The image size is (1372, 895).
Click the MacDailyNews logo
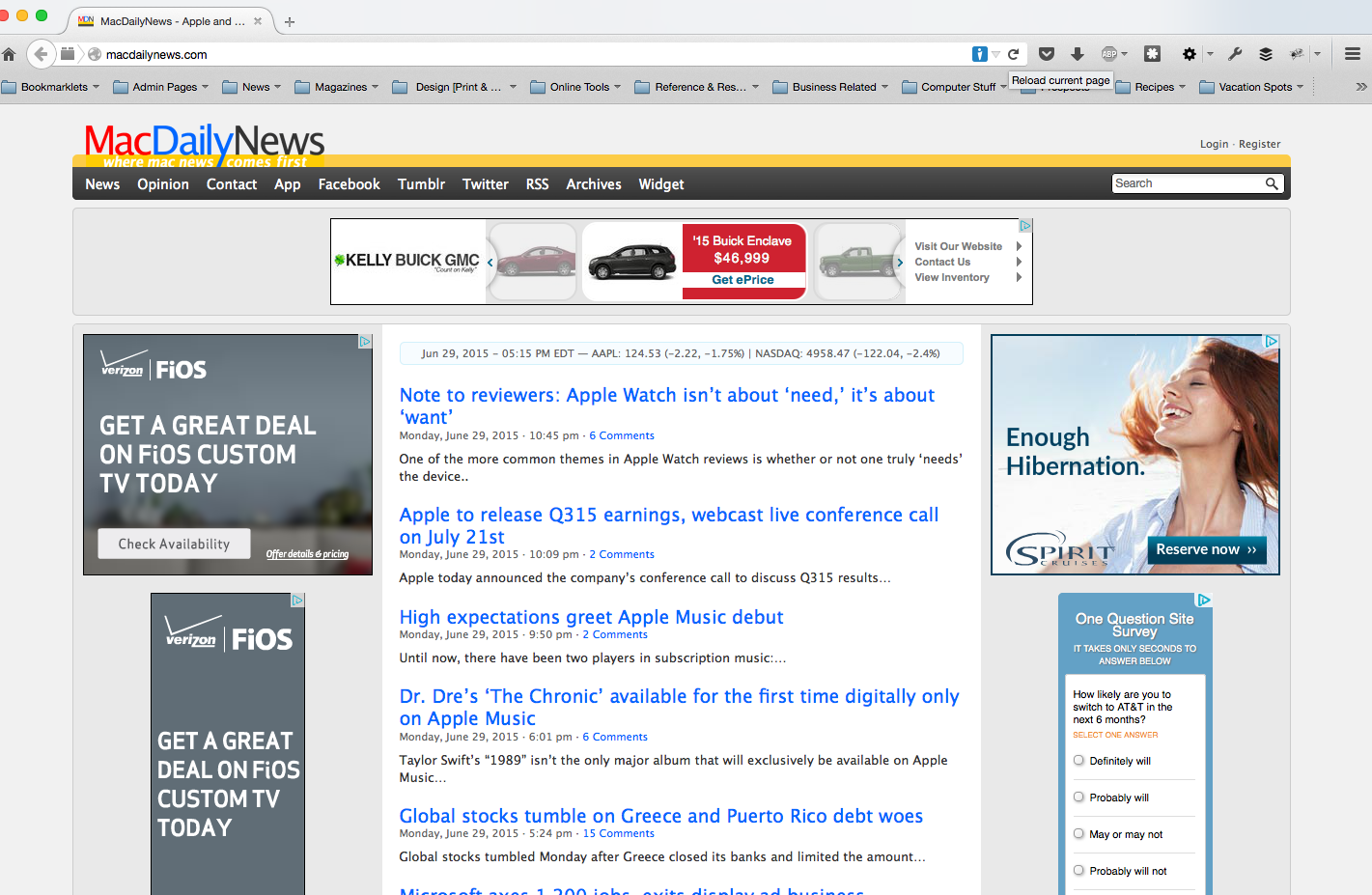pyautogui.click(x=205, y=145)
